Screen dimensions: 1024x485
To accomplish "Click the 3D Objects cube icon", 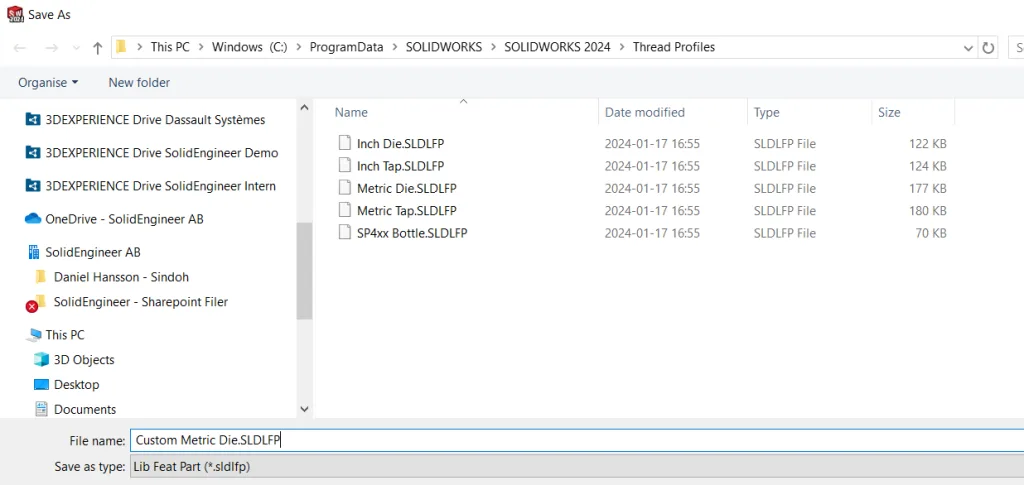I will [x=41, y=360].
